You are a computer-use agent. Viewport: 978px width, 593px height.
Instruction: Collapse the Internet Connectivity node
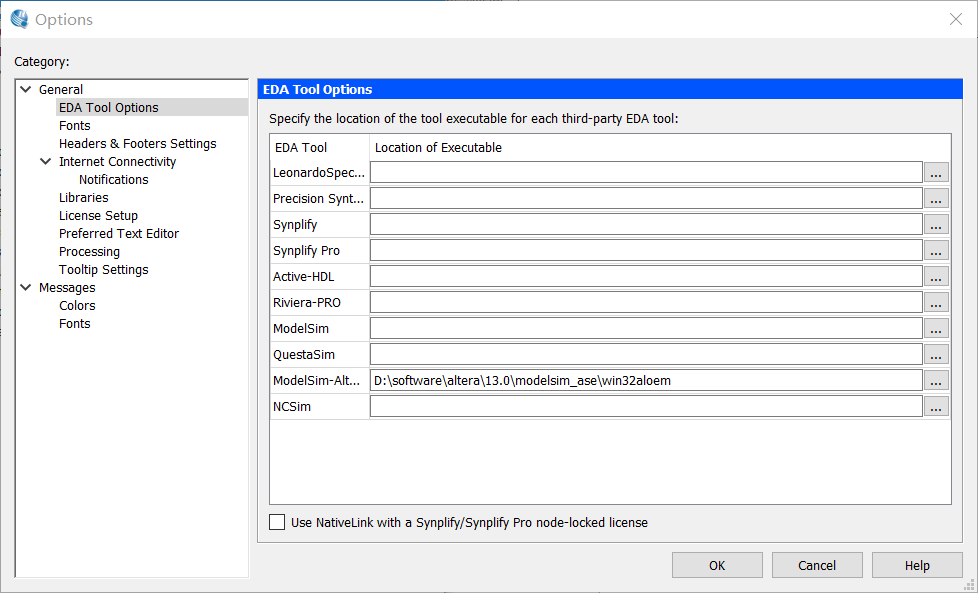(46, 162)
